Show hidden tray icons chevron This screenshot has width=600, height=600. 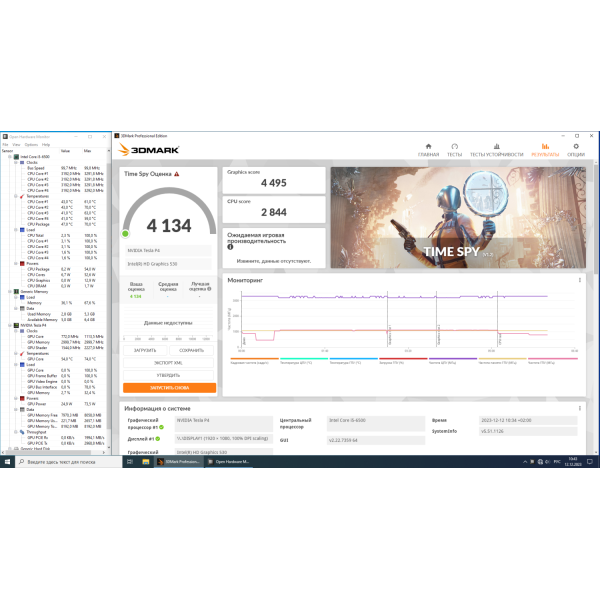(525, 462)
